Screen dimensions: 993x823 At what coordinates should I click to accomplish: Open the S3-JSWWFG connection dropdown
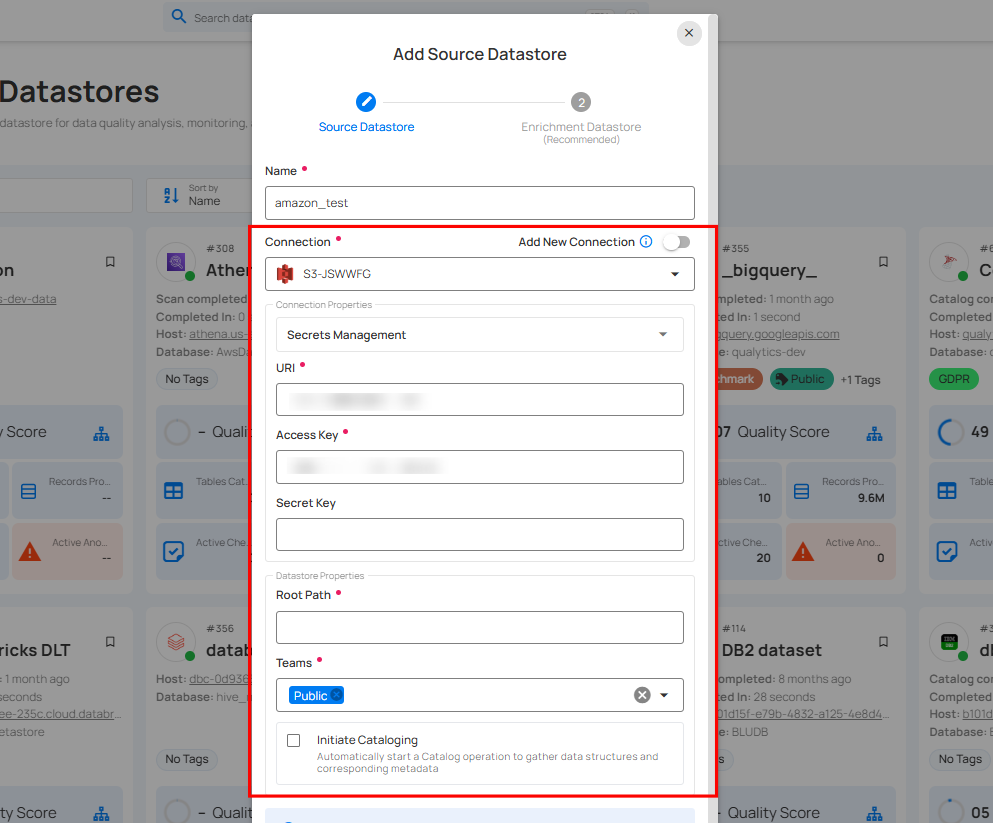click(x=675, y=273)
